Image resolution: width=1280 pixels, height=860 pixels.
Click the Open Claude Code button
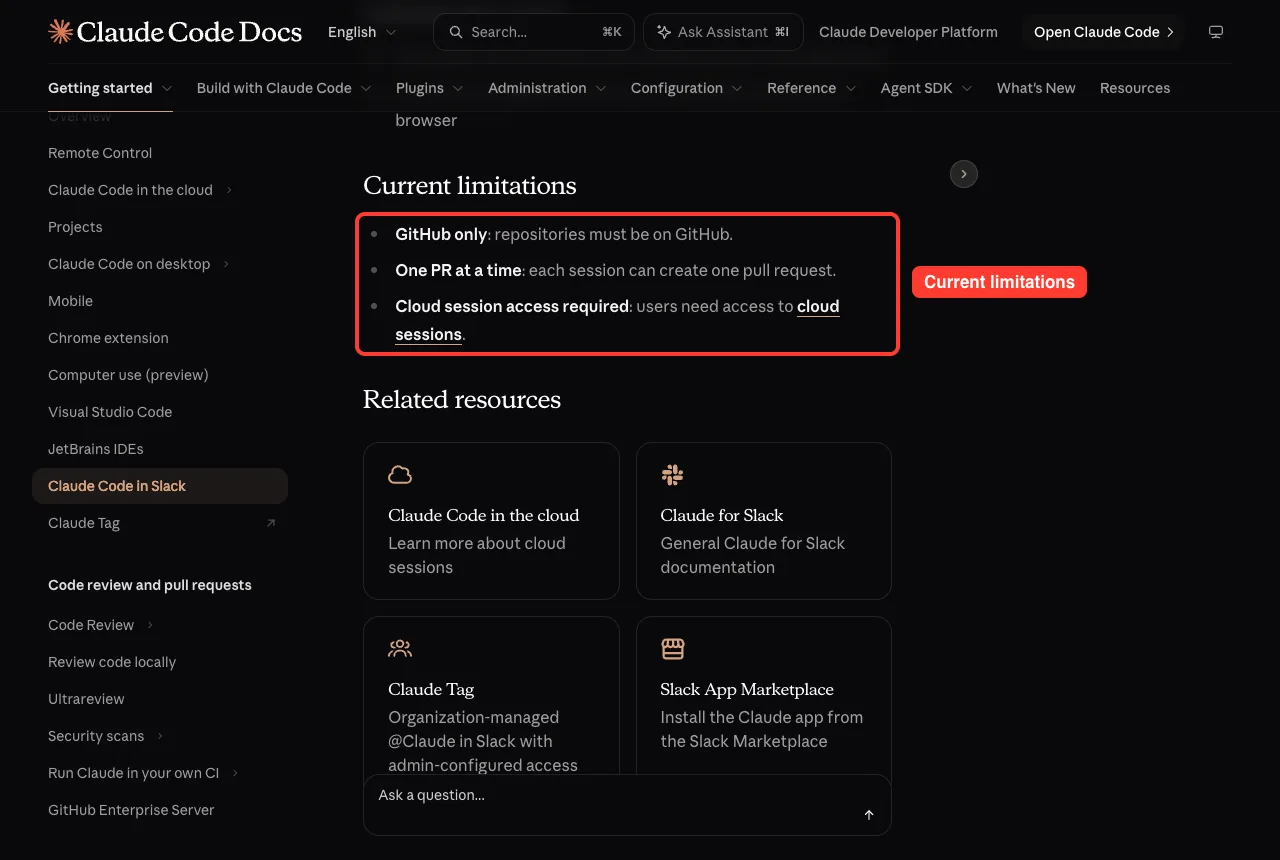[x=1103, y=32]
